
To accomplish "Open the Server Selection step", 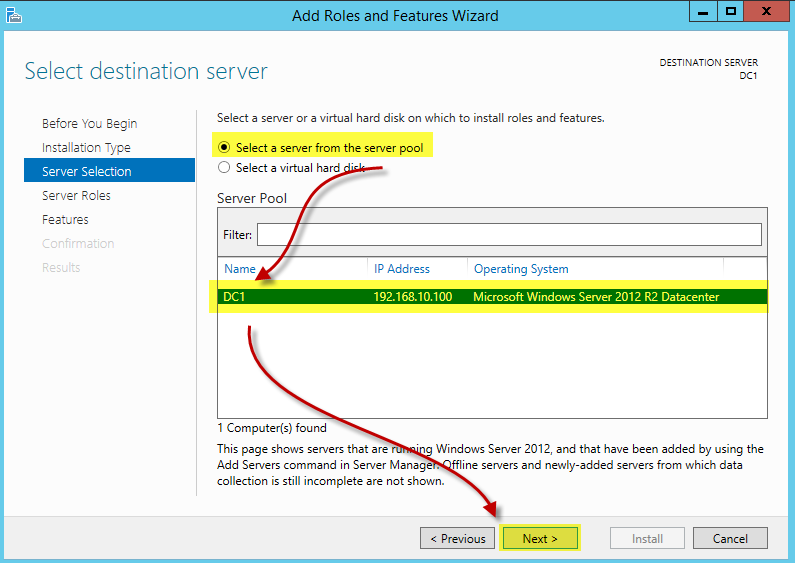I will pos(110,170).
